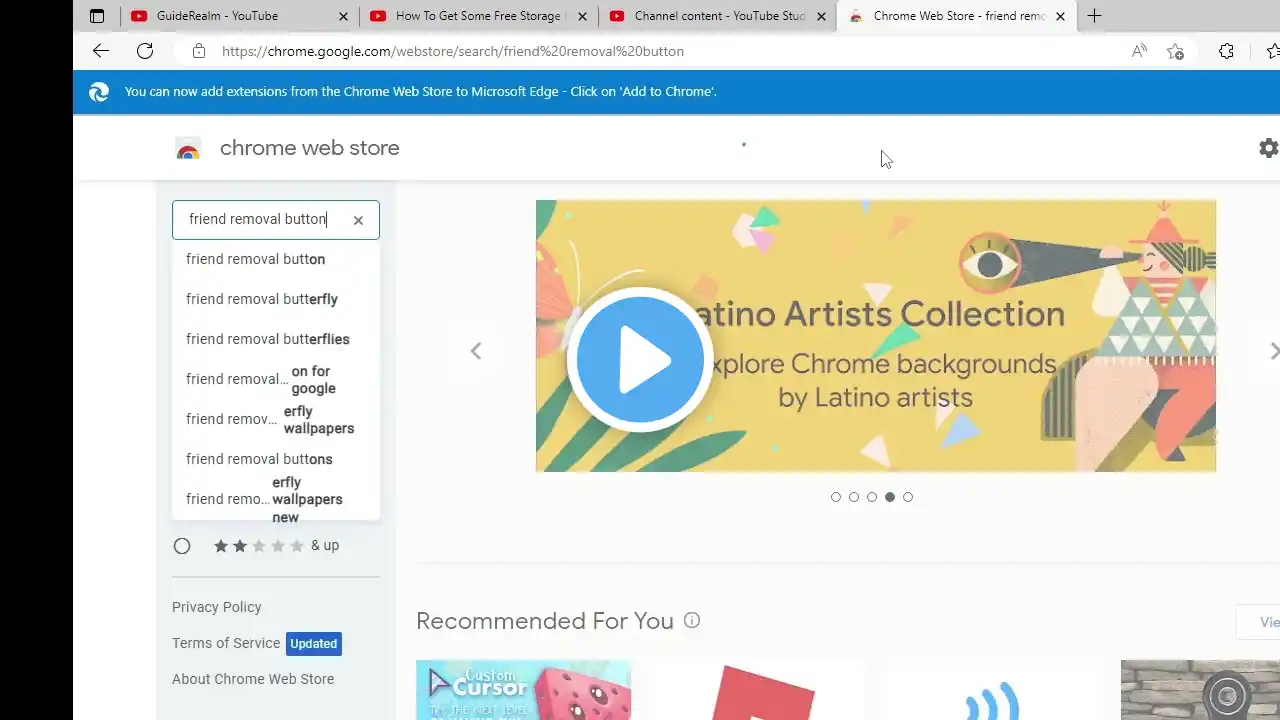Image resolution: width=1280 pixels, height=720 pixels.
Task: Switch to the GuideRealm - YouTube tab
Action: coord(218,16)
